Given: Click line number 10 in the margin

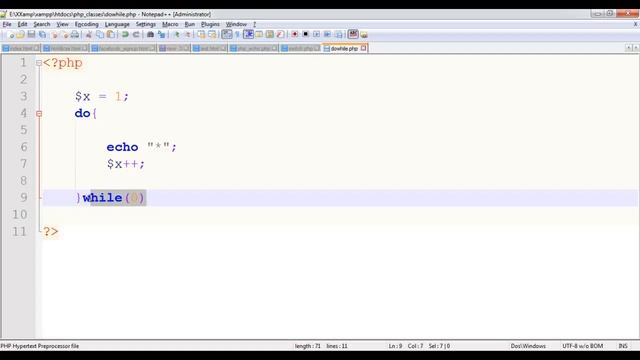Looking at the screenshot, I should 19,215.
